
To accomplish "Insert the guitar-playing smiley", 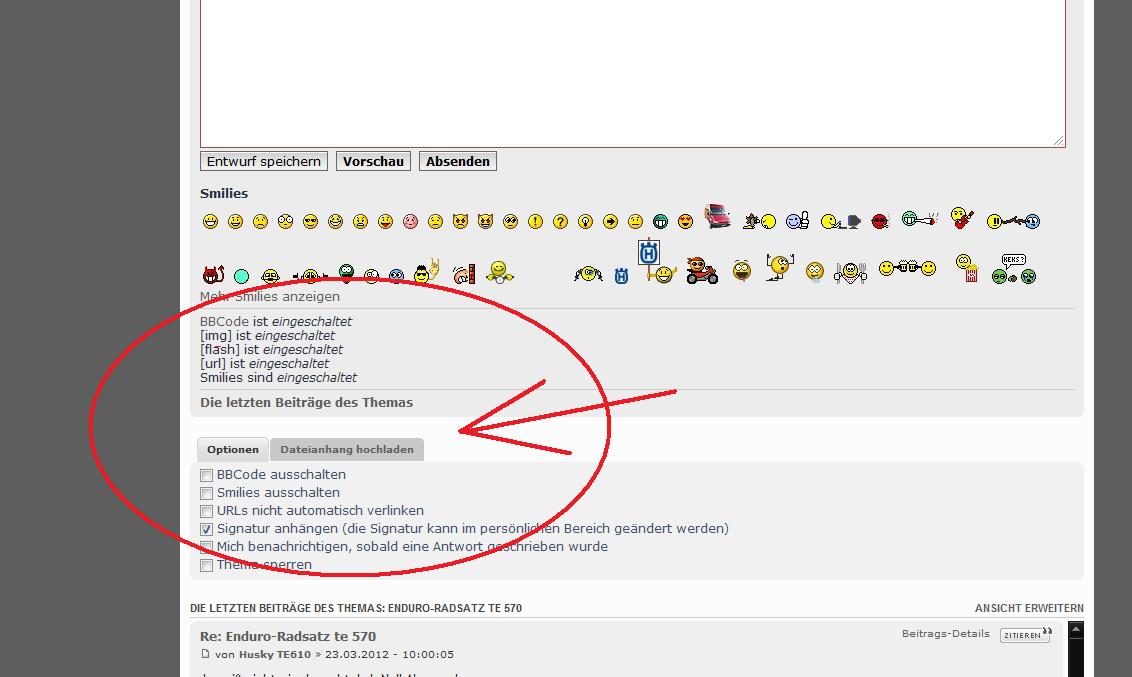I will coord(961,218).
